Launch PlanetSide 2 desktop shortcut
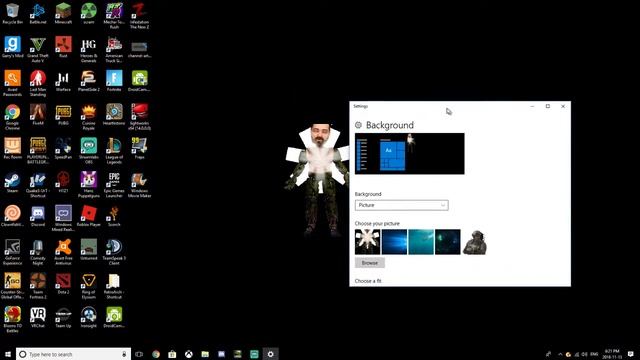 coord(89,81)
